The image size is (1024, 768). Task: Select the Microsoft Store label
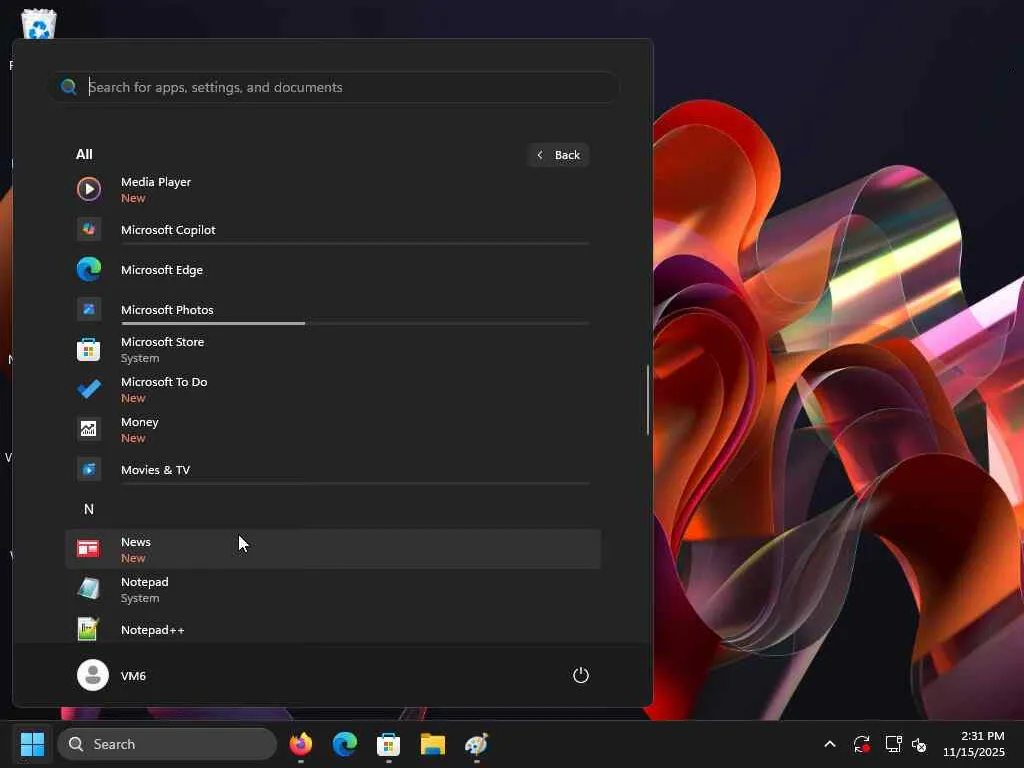pos(162,342)
